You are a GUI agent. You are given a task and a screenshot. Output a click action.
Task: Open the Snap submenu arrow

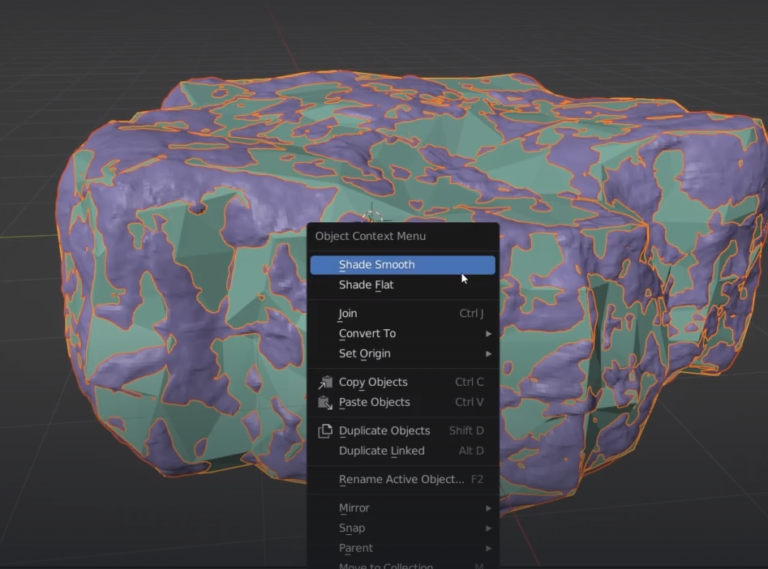click(x=488, y=528)
